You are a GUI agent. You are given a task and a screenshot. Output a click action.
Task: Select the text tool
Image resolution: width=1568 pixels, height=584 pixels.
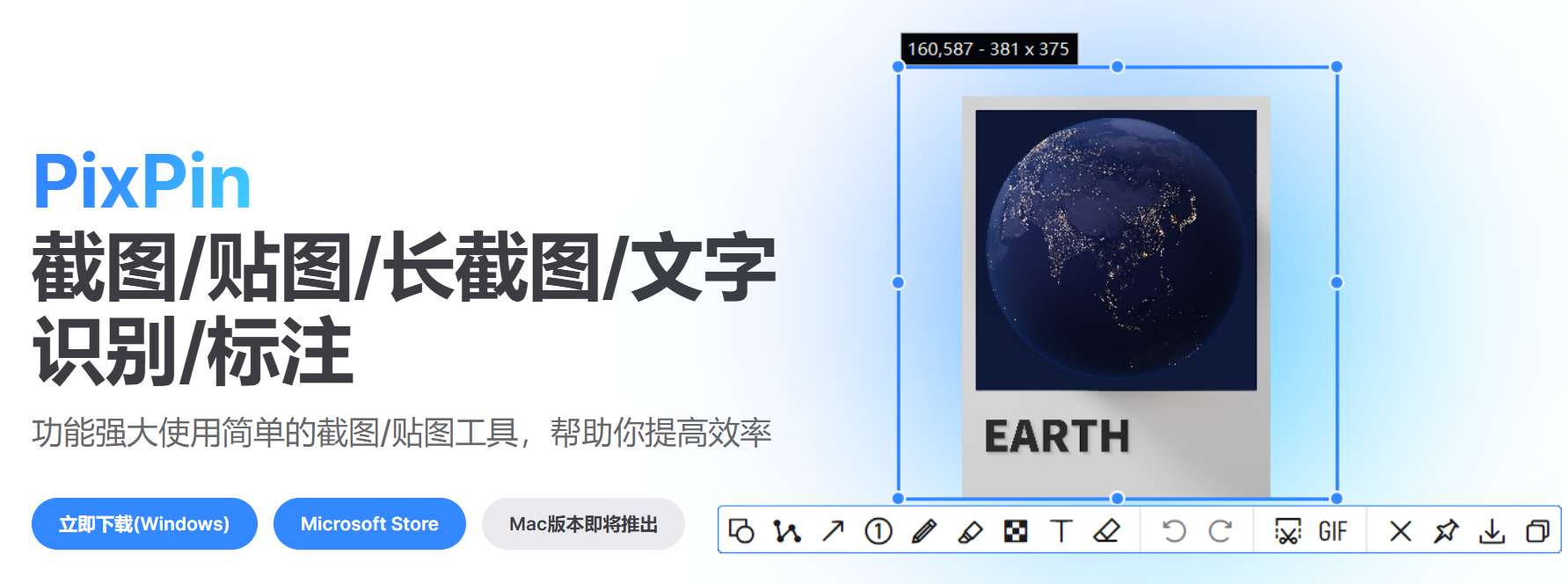[1061, 530]
